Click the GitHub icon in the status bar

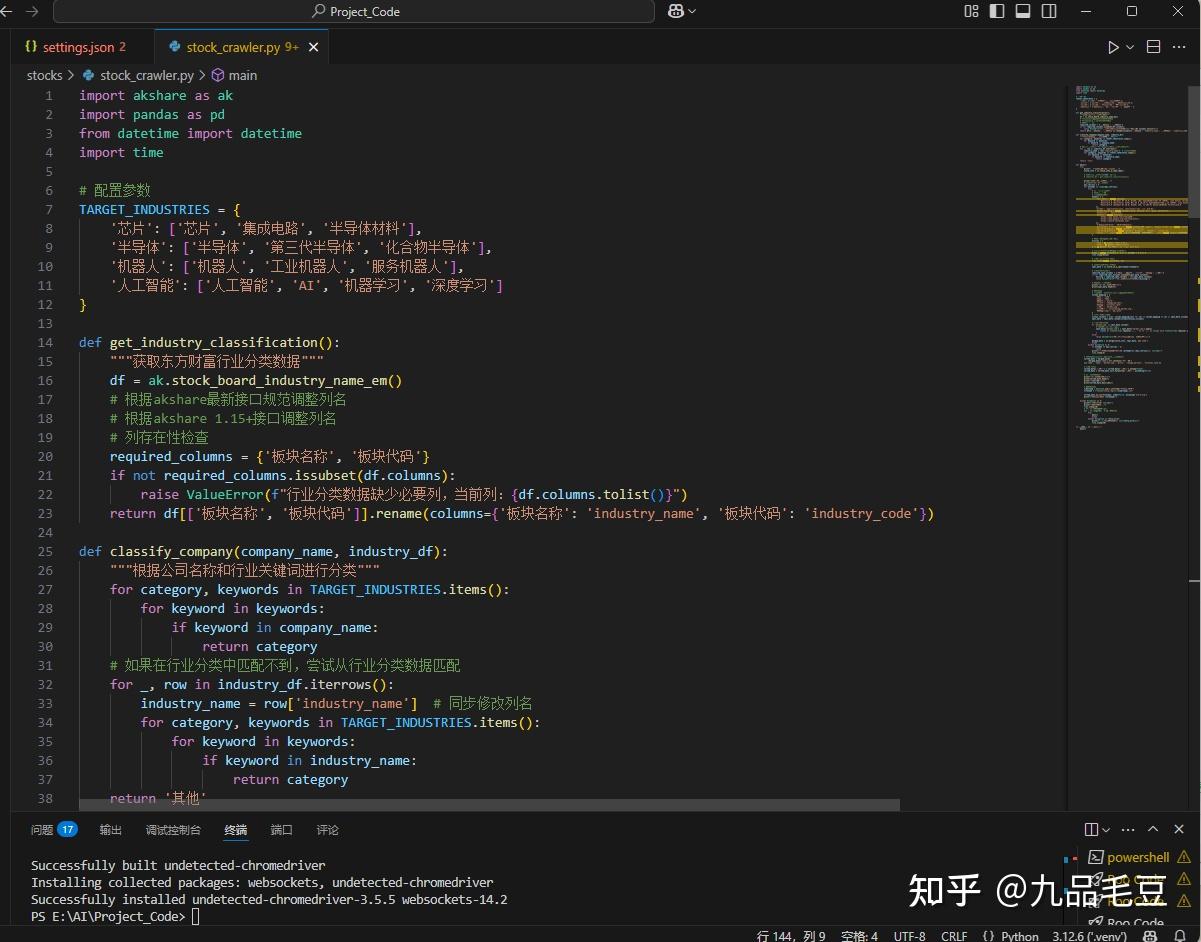click(1149, 936)
